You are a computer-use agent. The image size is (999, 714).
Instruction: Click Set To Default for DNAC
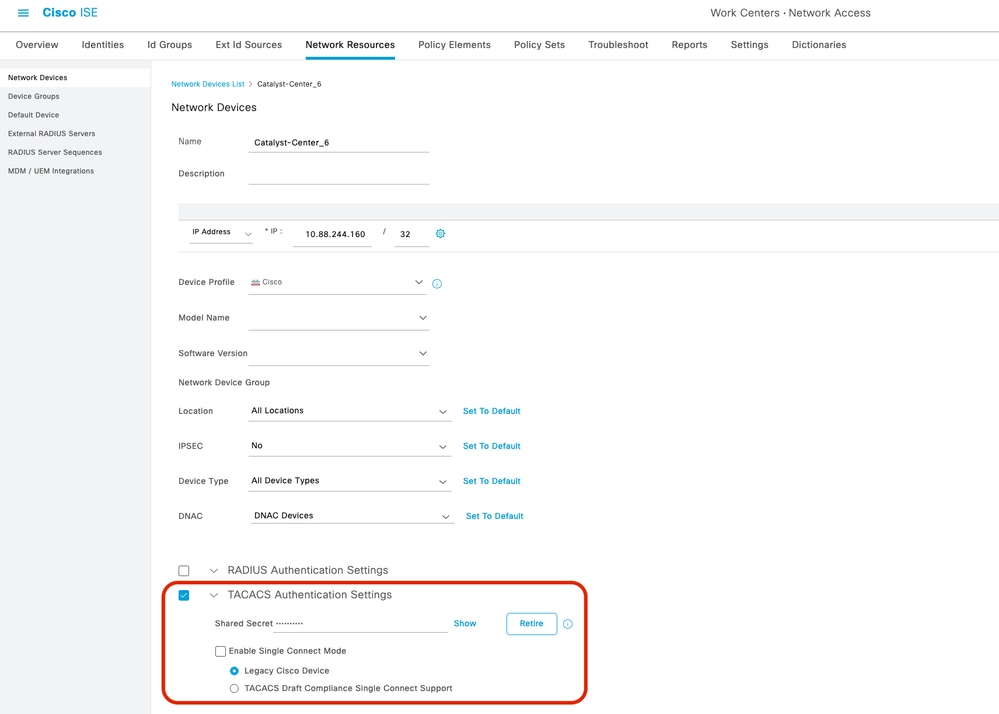pyautogui.click(x=494, y=517)
